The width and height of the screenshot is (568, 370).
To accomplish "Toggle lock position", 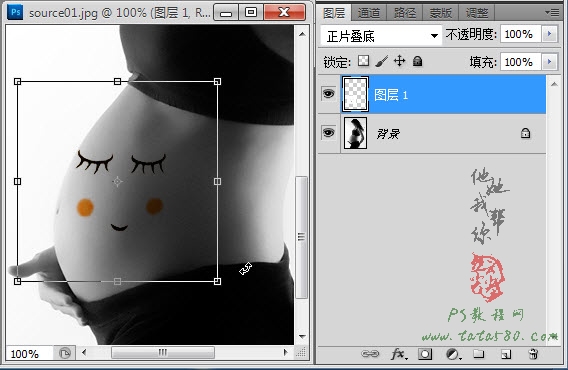I will pyautogui.click(x=400, y=61).
